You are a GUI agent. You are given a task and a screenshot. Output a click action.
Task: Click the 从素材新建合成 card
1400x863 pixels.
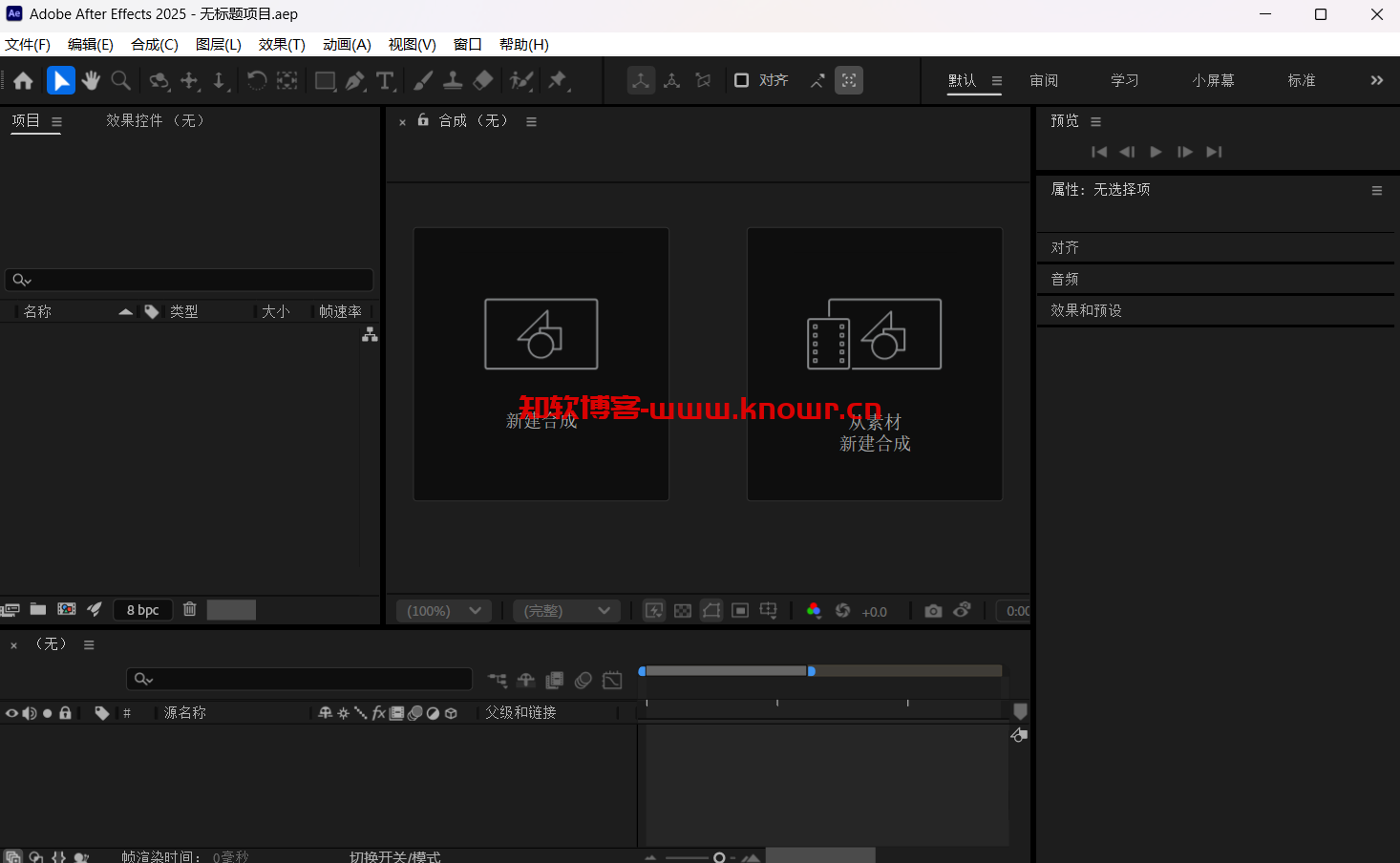pos(875,364)
